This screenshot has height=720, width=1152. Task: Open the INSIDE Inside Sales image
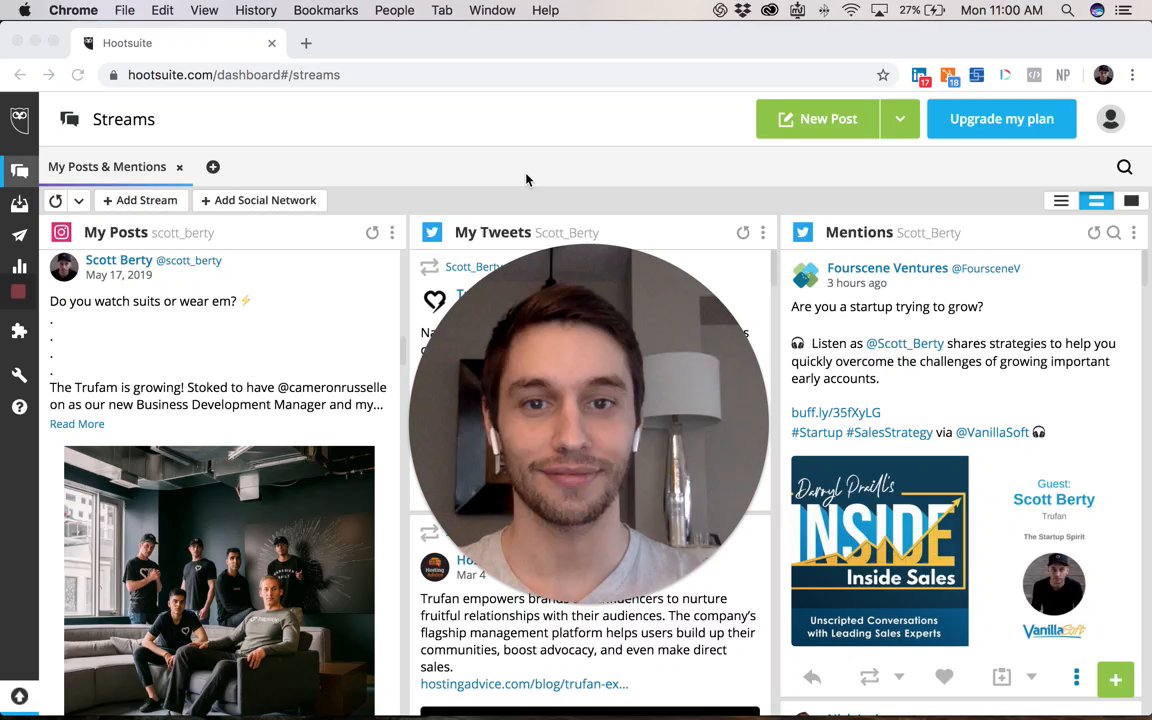tap(879, 551)
